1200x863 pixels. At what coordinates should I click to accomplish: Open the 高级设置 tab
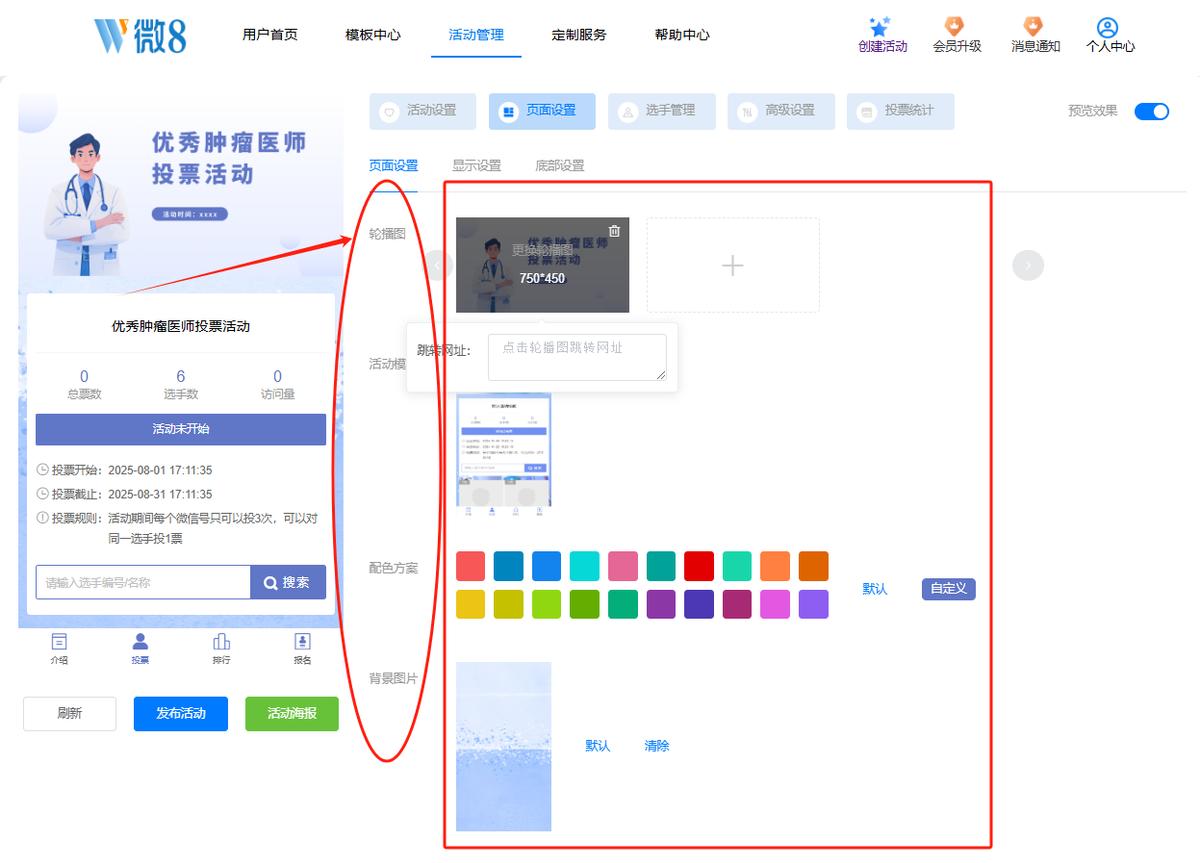[781, 111]
